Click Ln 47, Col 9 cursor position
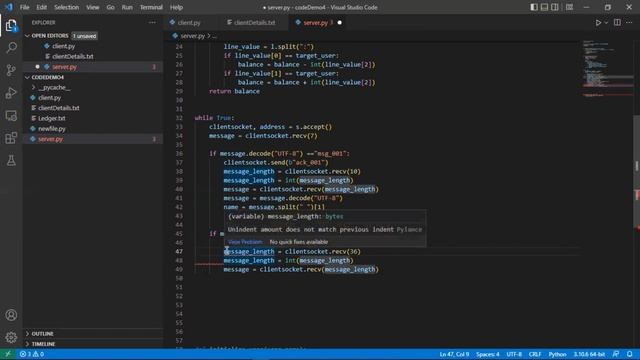This screenshot has width=640, height=360. pyautogui.click(x=454, y=354)
